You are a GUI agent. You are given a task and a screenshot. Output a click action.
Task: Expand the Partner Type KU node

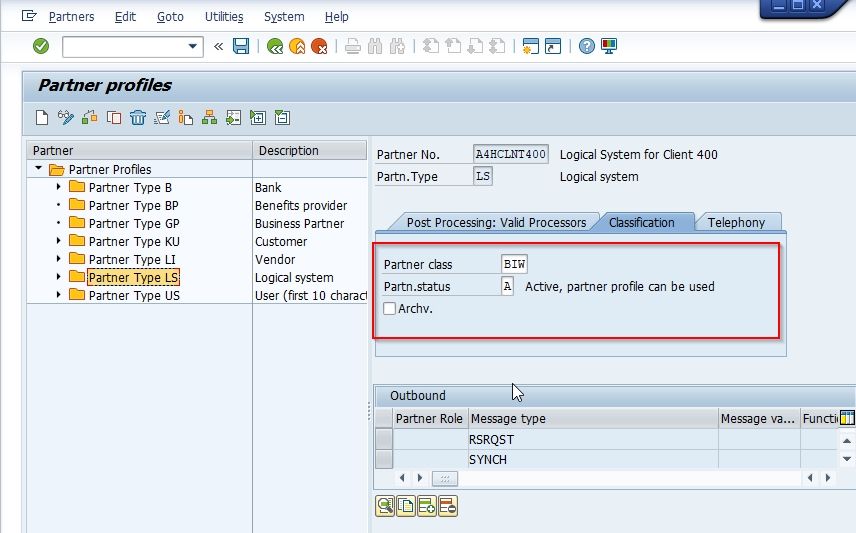pyautogui.click(x=58, y=241)
